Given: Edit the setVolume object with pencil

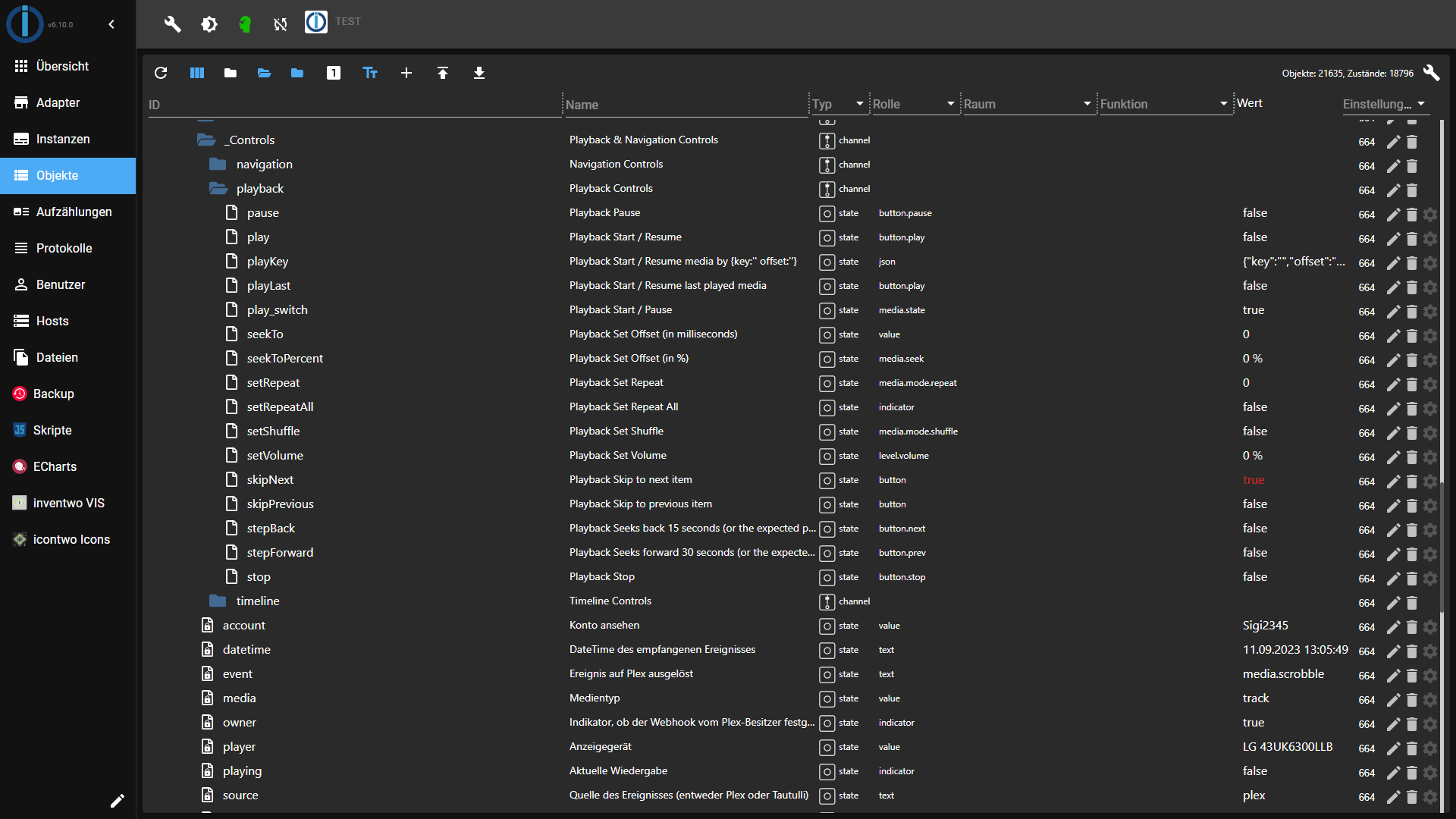Looking at the screenshot, I should pos(1393,457).
